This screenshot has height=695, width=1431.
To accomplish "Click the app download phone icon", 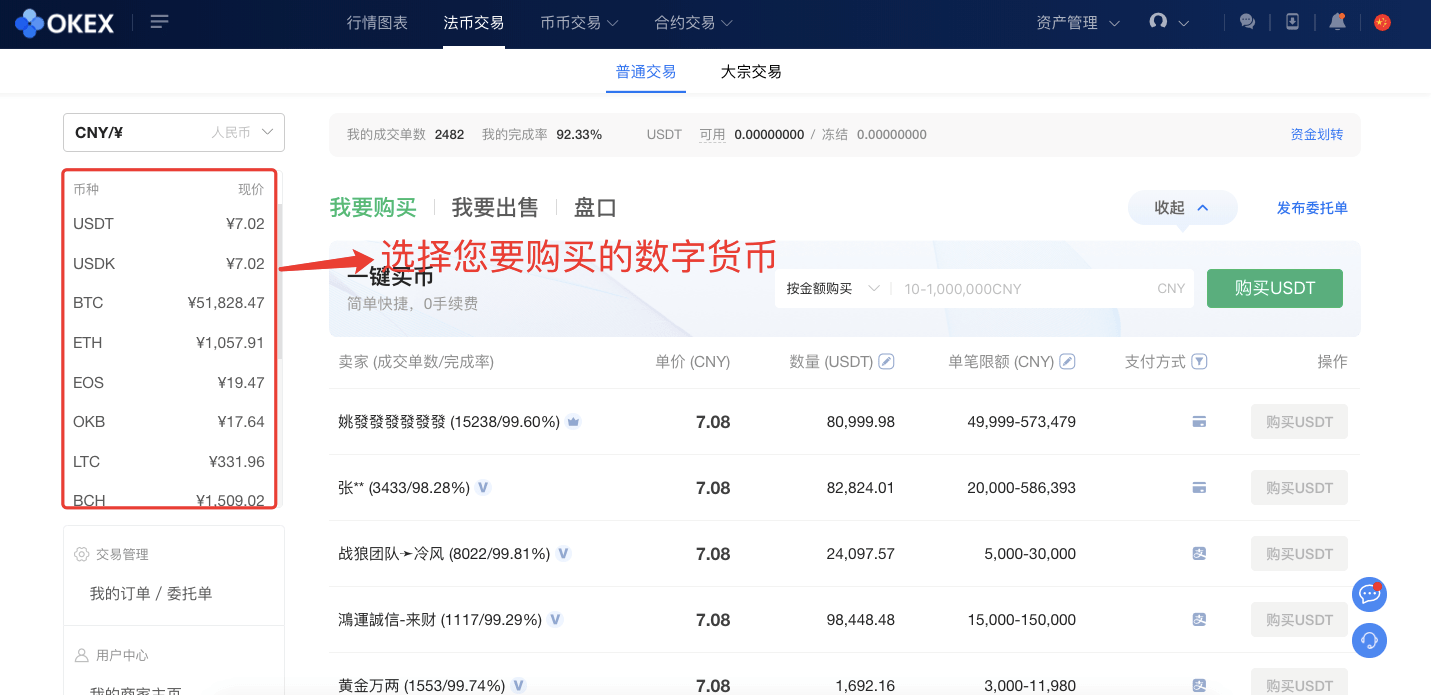I will click(x=1292, y=22).
